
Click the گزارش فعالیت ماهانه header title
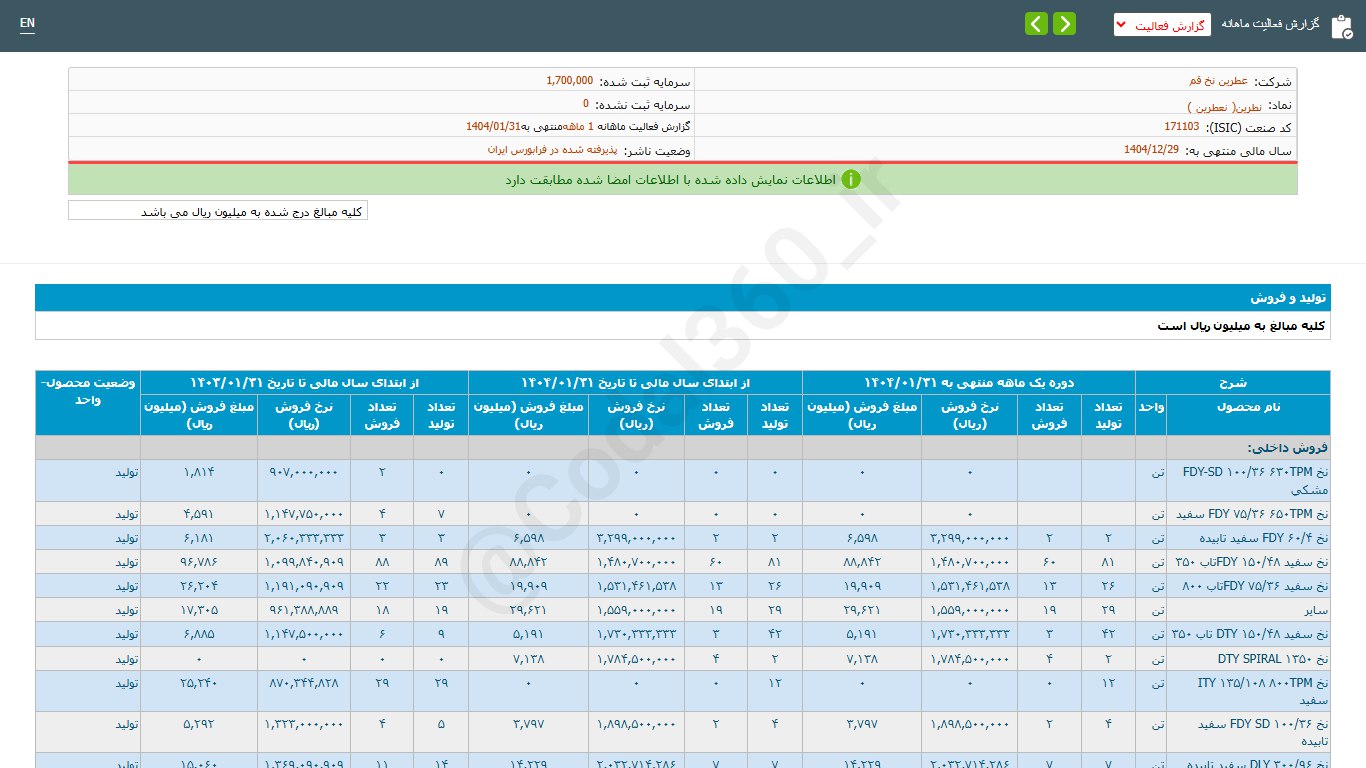(1270, 23)
